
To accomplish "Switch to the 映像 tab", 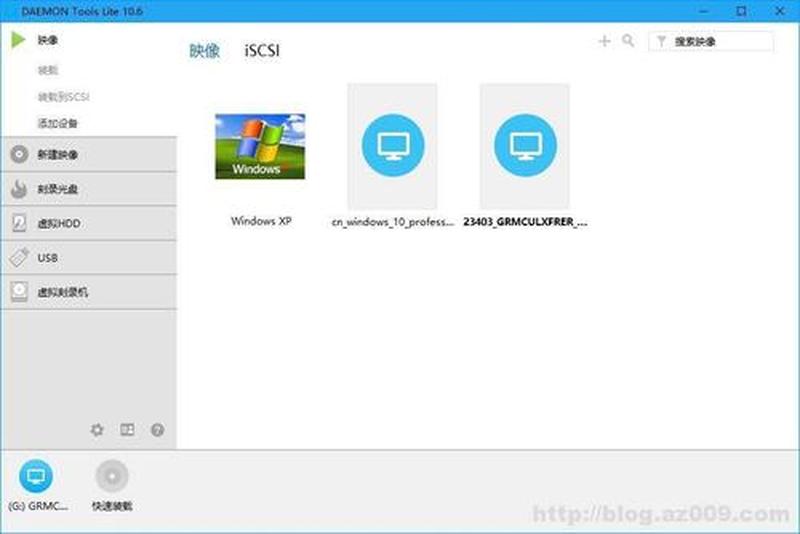I will [204, 50].
